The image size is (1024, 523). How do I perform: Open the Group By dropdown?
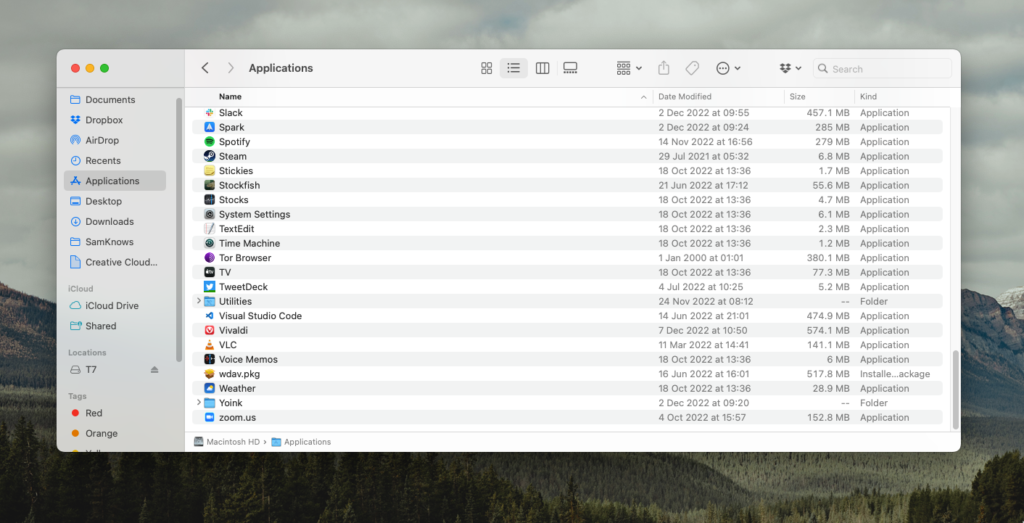pyautogui.click(x=629, y=69)
